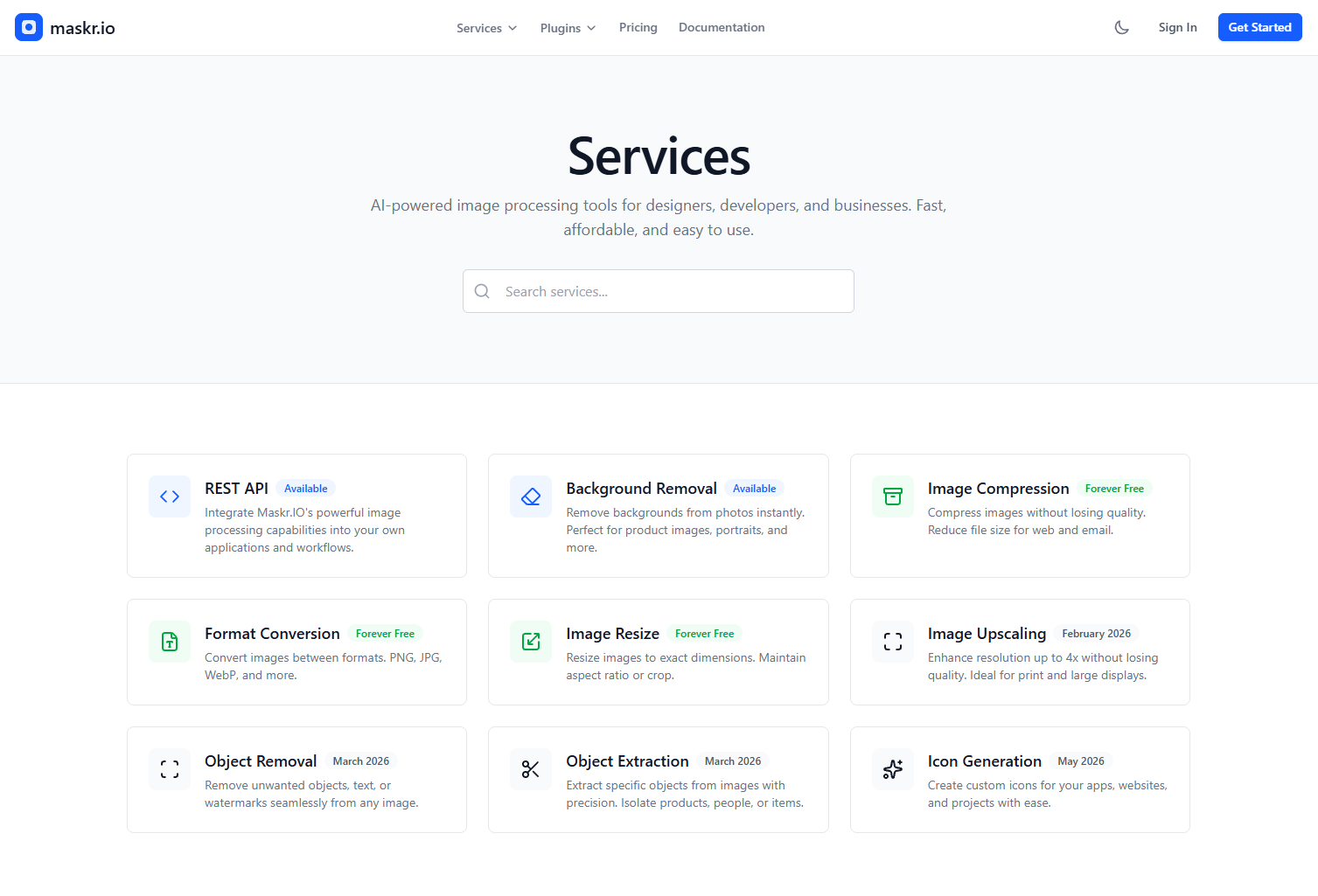This screenshot has height=896, width=1318.
Task: Click the search magnifier icon
Action: (x=482, y=290)
